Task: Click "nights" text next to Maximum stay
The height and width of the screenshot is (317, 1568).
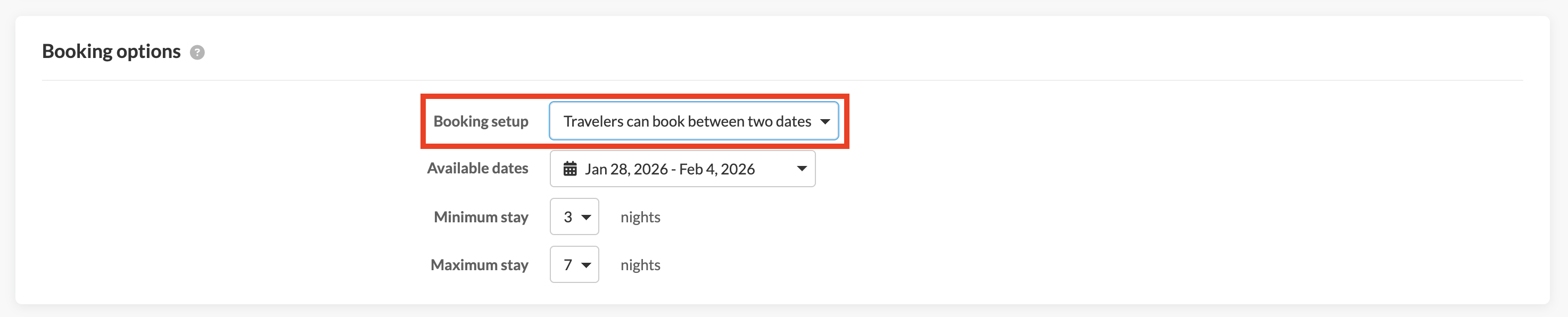Action: [x=640, y=265]
